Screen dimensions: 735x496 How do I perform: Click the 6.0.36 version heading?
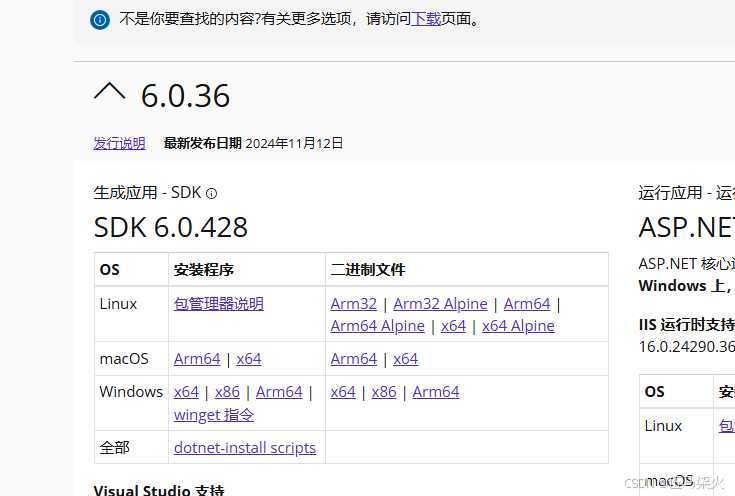[185, 96]
